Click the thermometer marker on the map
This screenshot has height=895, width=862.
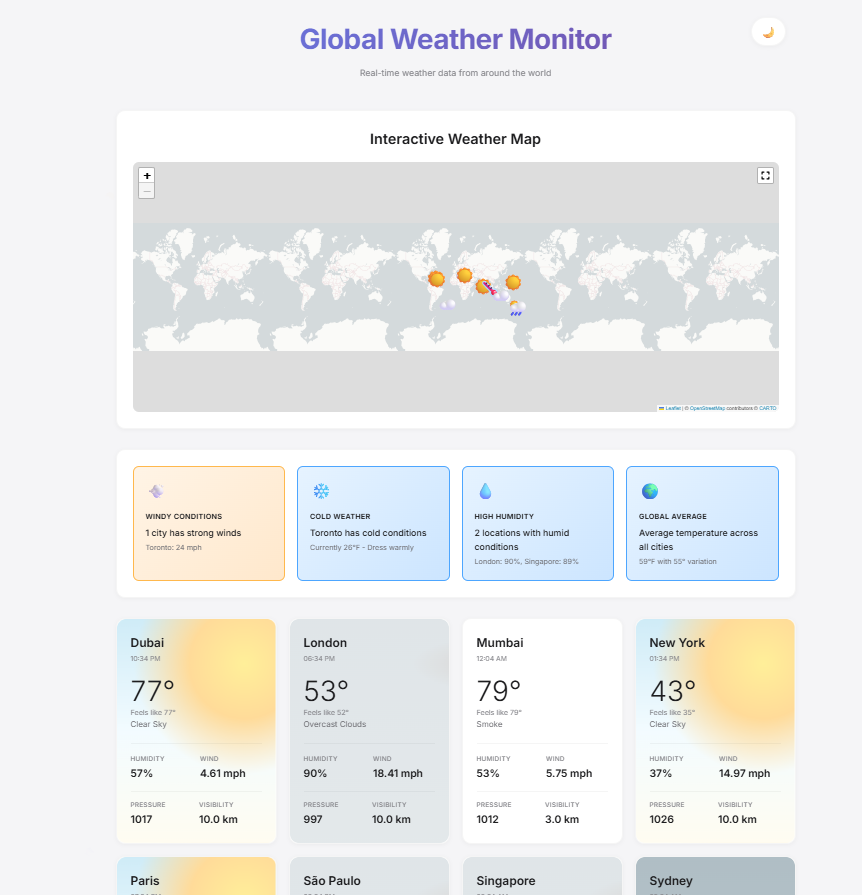[490, 288]
